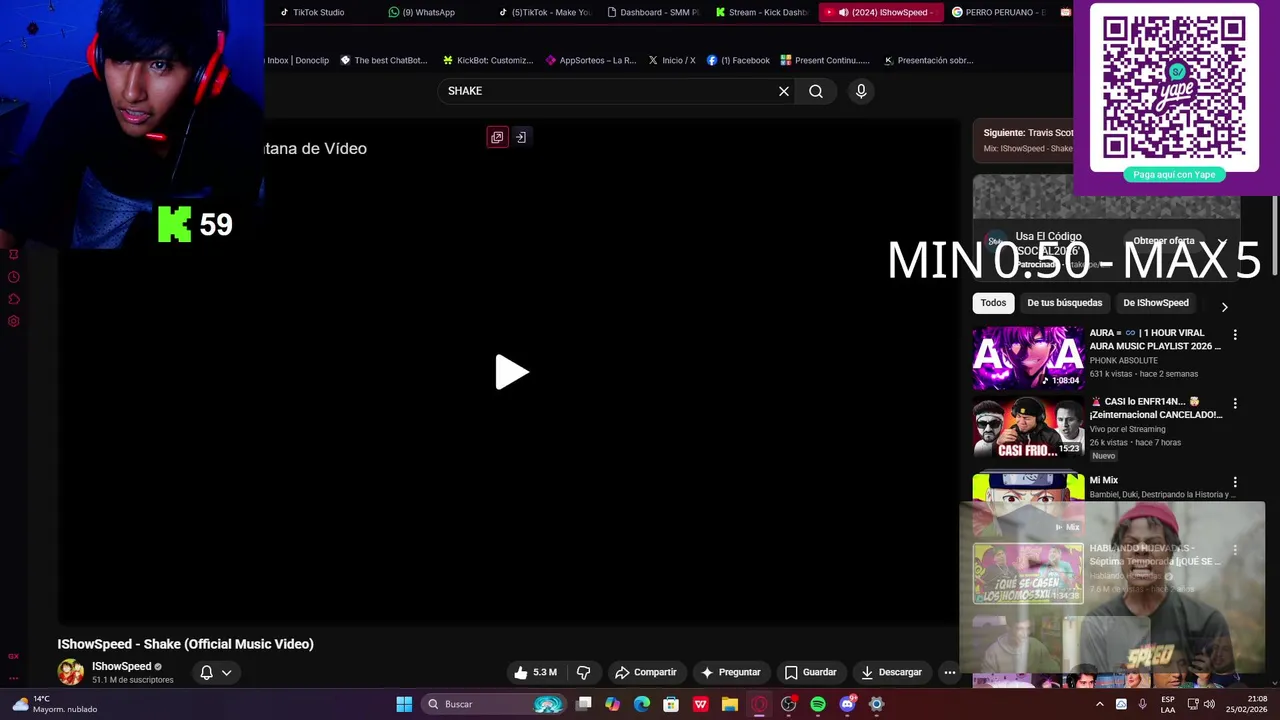1280x720 pixels.
Task: Open Task View on the taskbar
Action: pyautogui.click(x=584, y=704)
